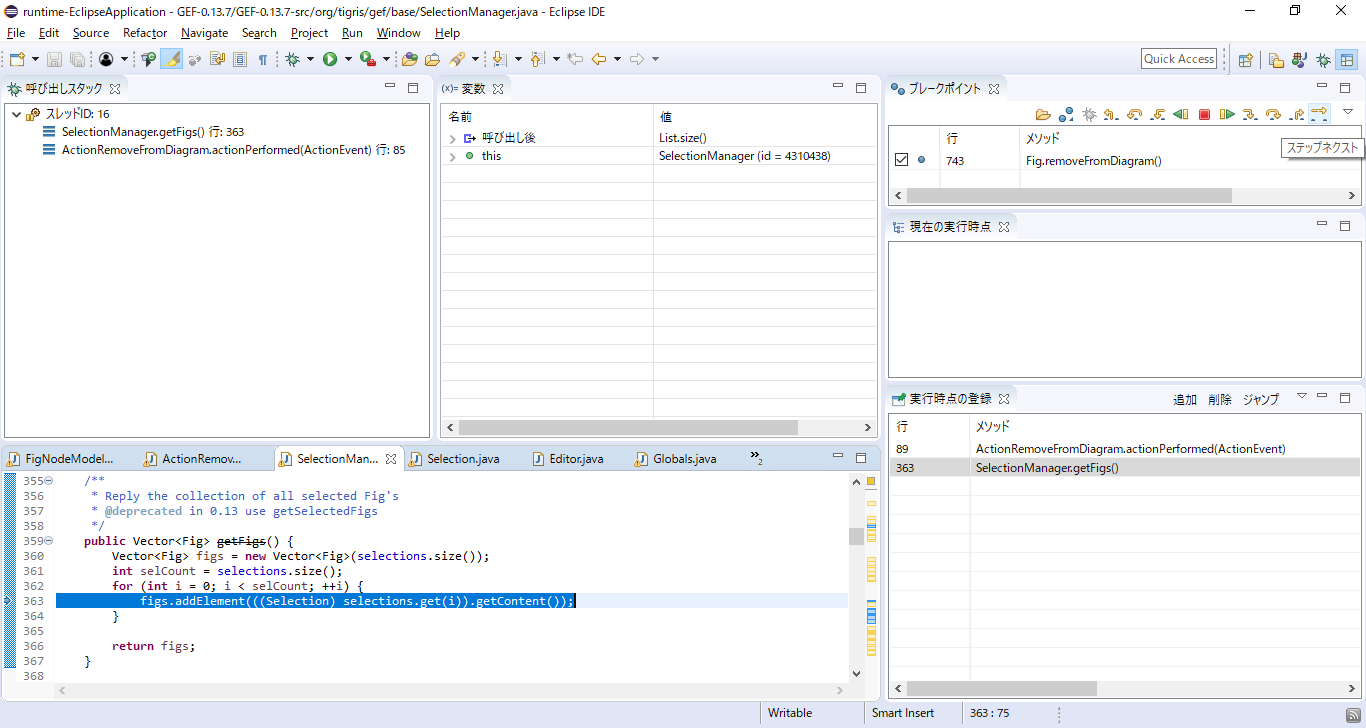Collapse the スレッドID: 16 tree node
This screenshot has width=1366, height=728.
[16, 114]
